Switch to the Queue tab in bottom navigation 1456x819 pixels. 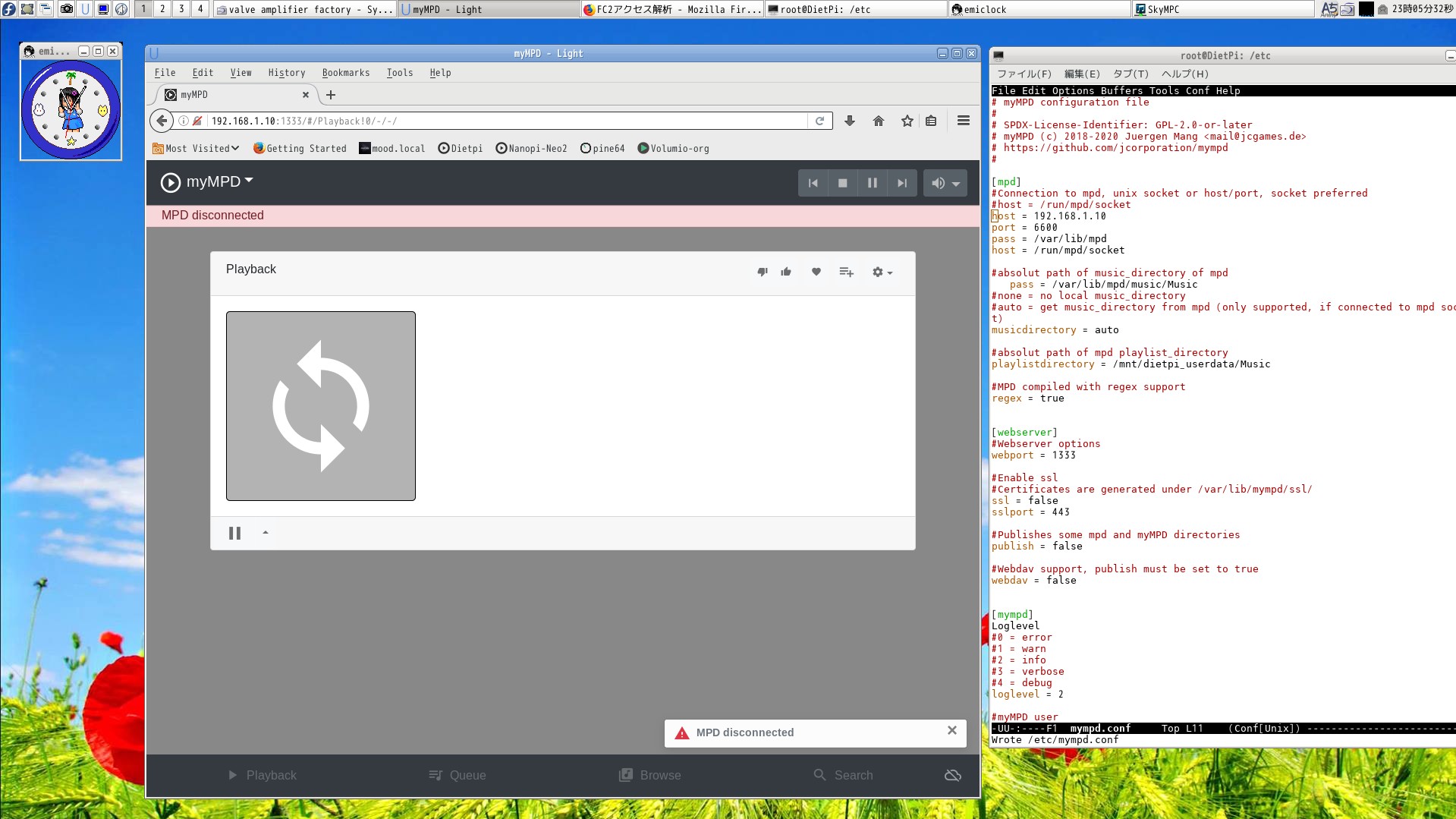coord(457,775)
